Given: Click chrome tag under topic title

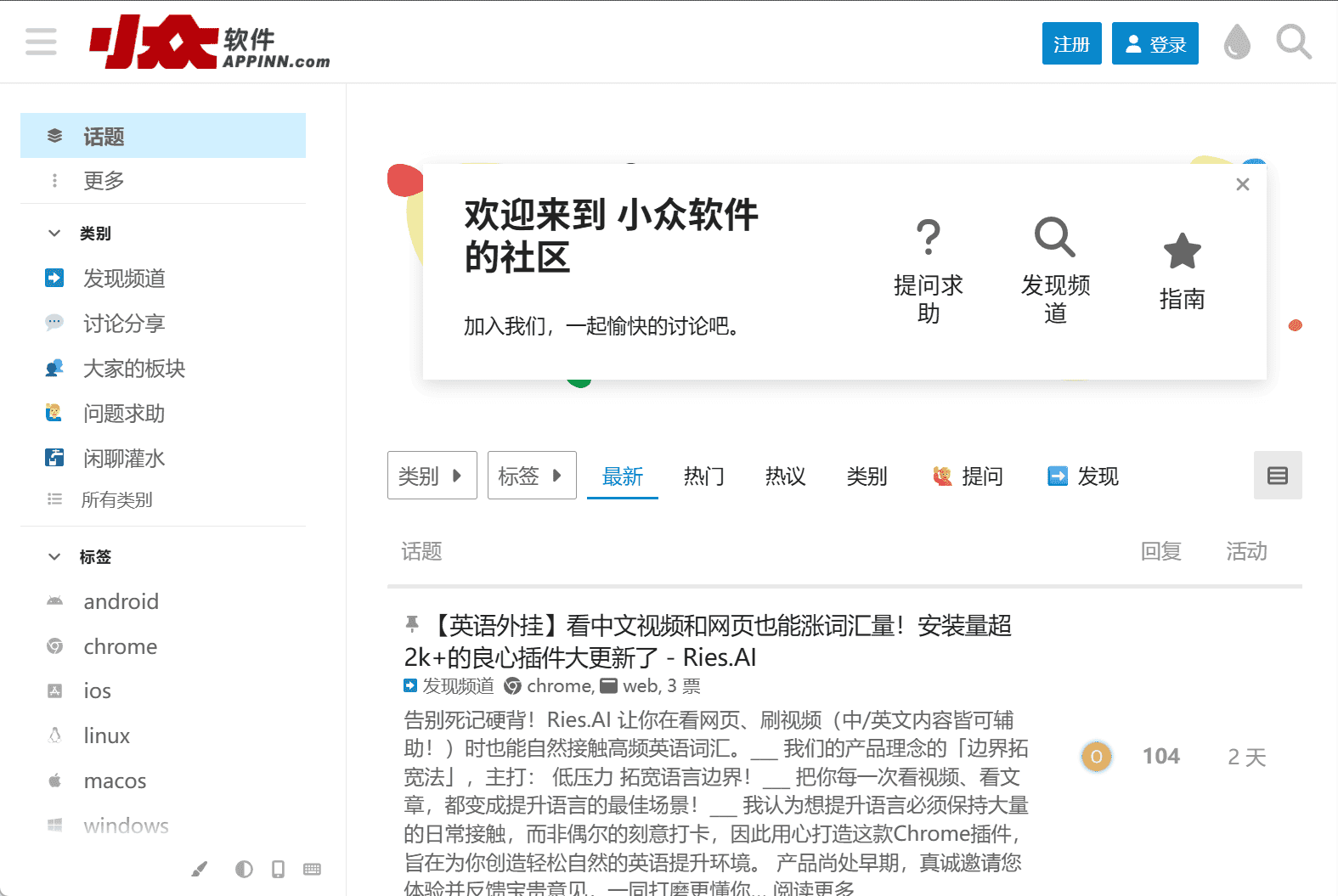Looking at the screenshot, I should pyautogui.click(x=549, y=685).
